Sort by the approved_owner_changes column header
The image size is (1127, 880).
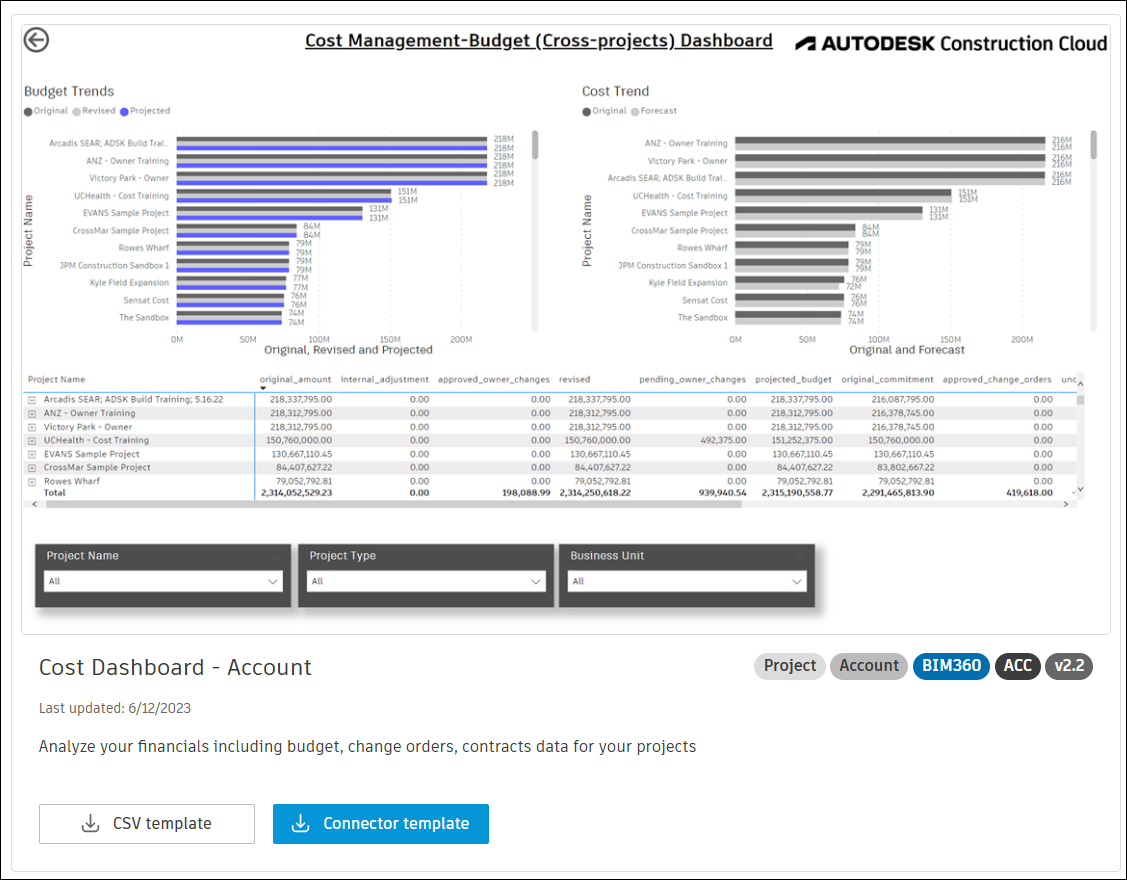pos(494,380)
